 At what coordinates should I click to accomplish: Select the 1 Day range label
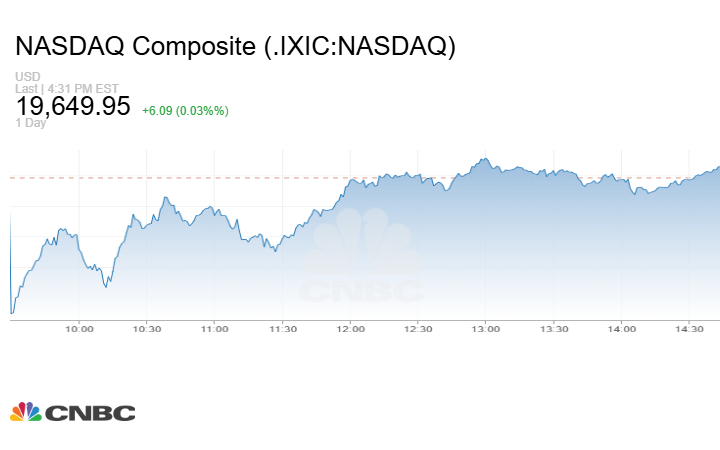[31, 123]
